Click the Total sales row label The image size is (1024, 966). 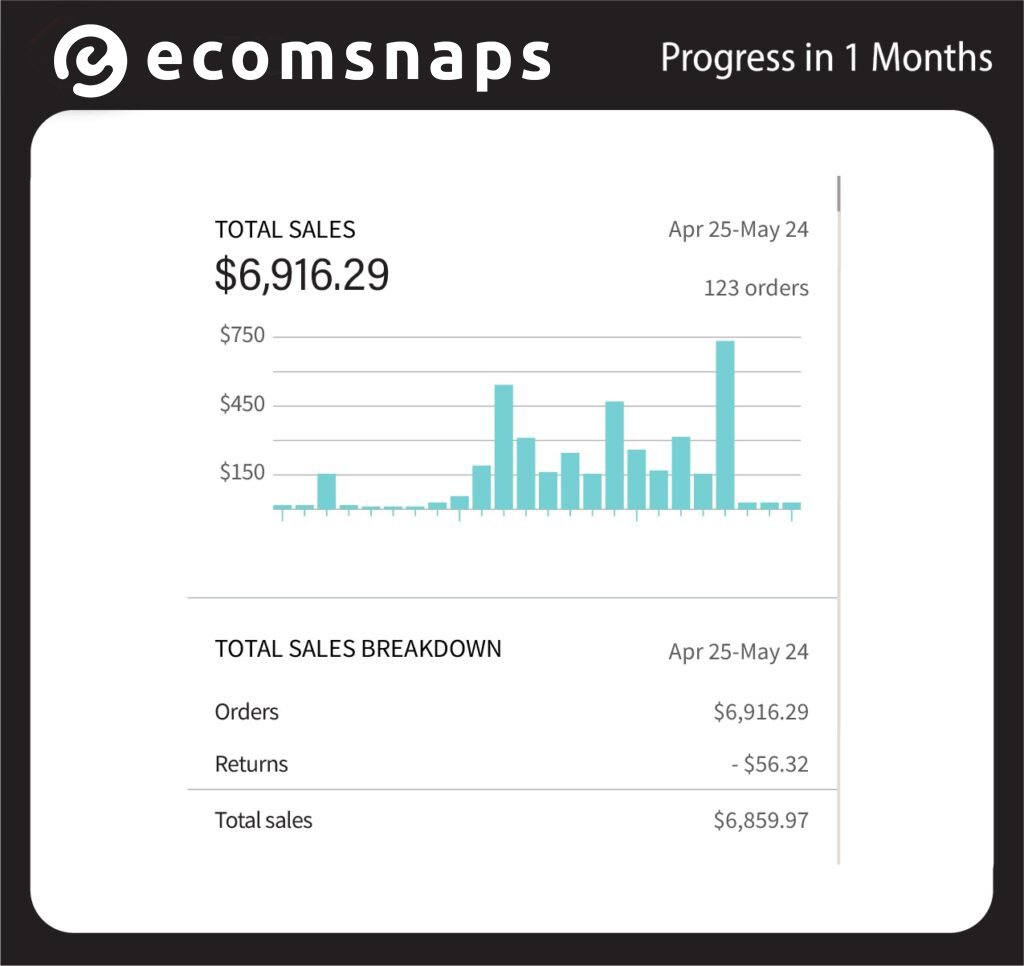coord(263,820)
